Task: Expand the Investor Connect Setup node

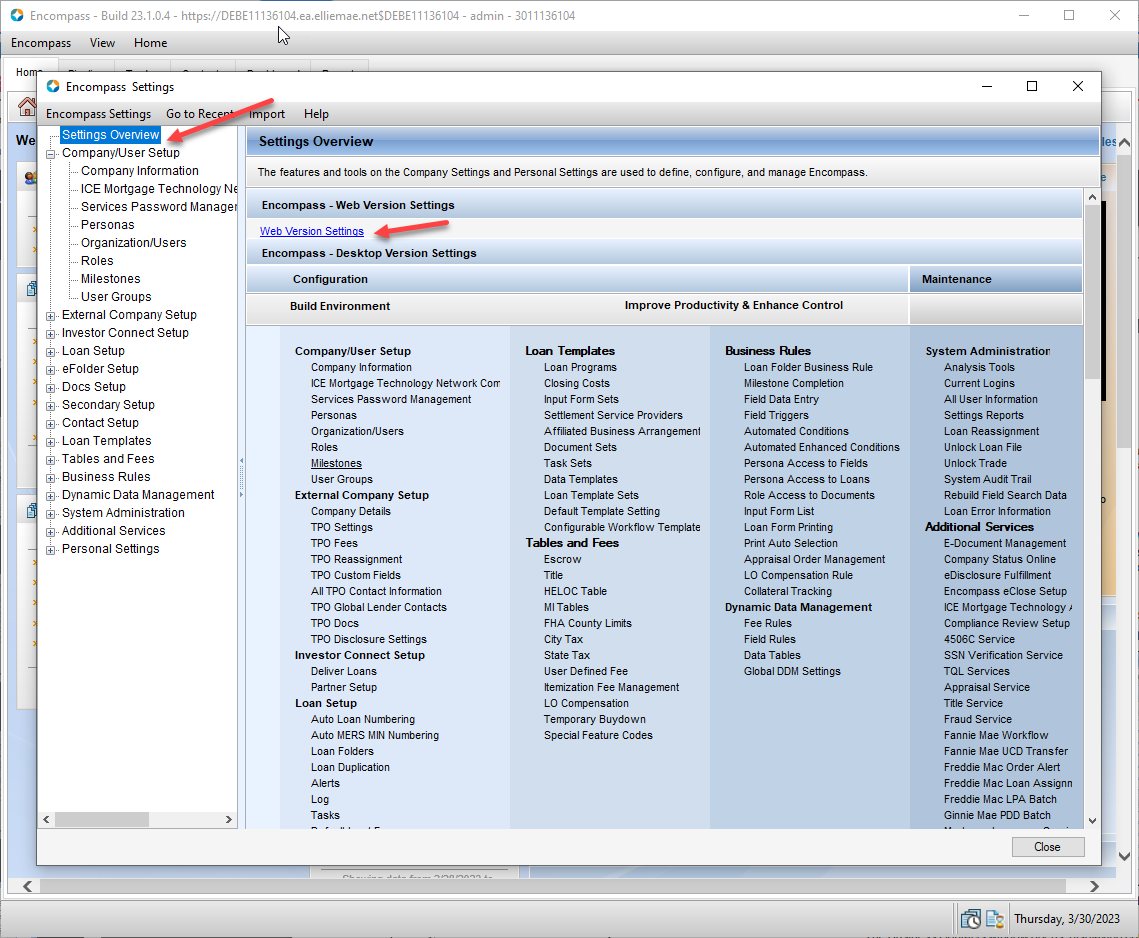Action: [x=51, y=334]
